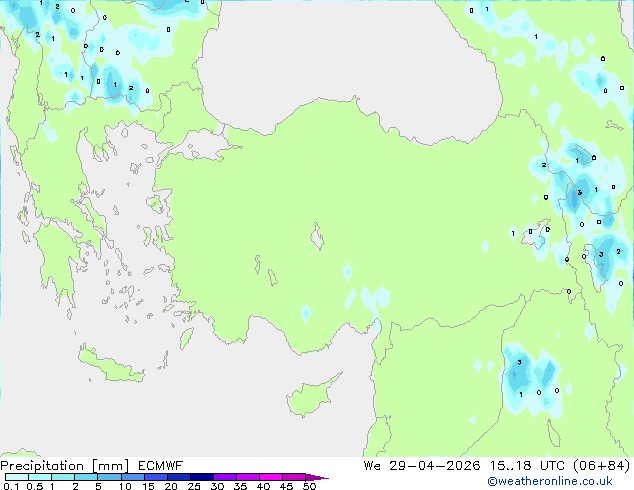Click the "45" legend scale label
The height and width of the screenshot is (490, 634).
[x=287, y=486]
